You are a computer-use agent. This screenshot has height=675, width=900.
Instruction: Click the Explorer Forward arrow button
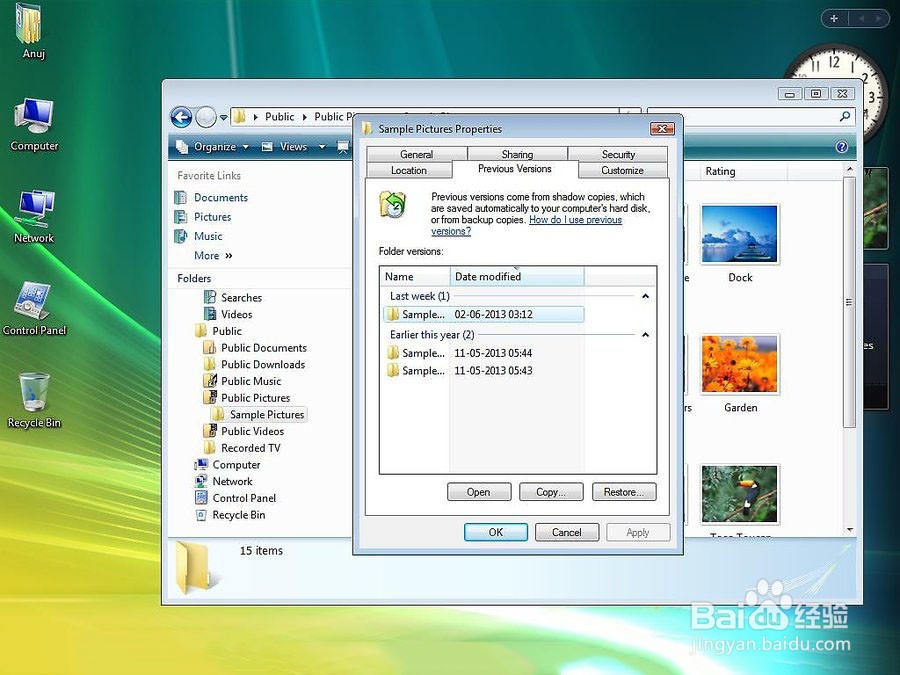tap(206, 117)
